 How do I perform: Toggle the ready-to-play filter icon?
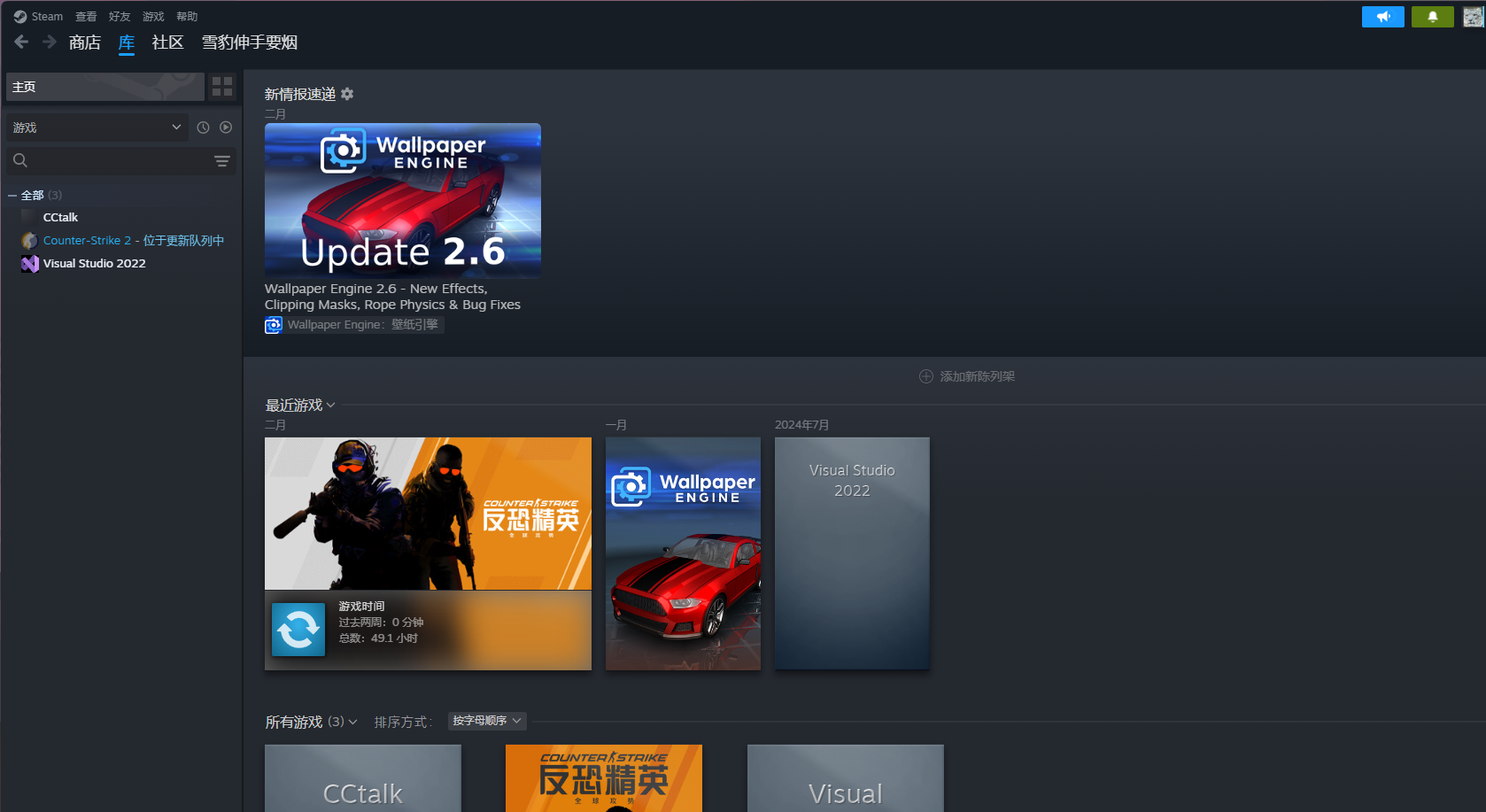(x=226, y=128)
